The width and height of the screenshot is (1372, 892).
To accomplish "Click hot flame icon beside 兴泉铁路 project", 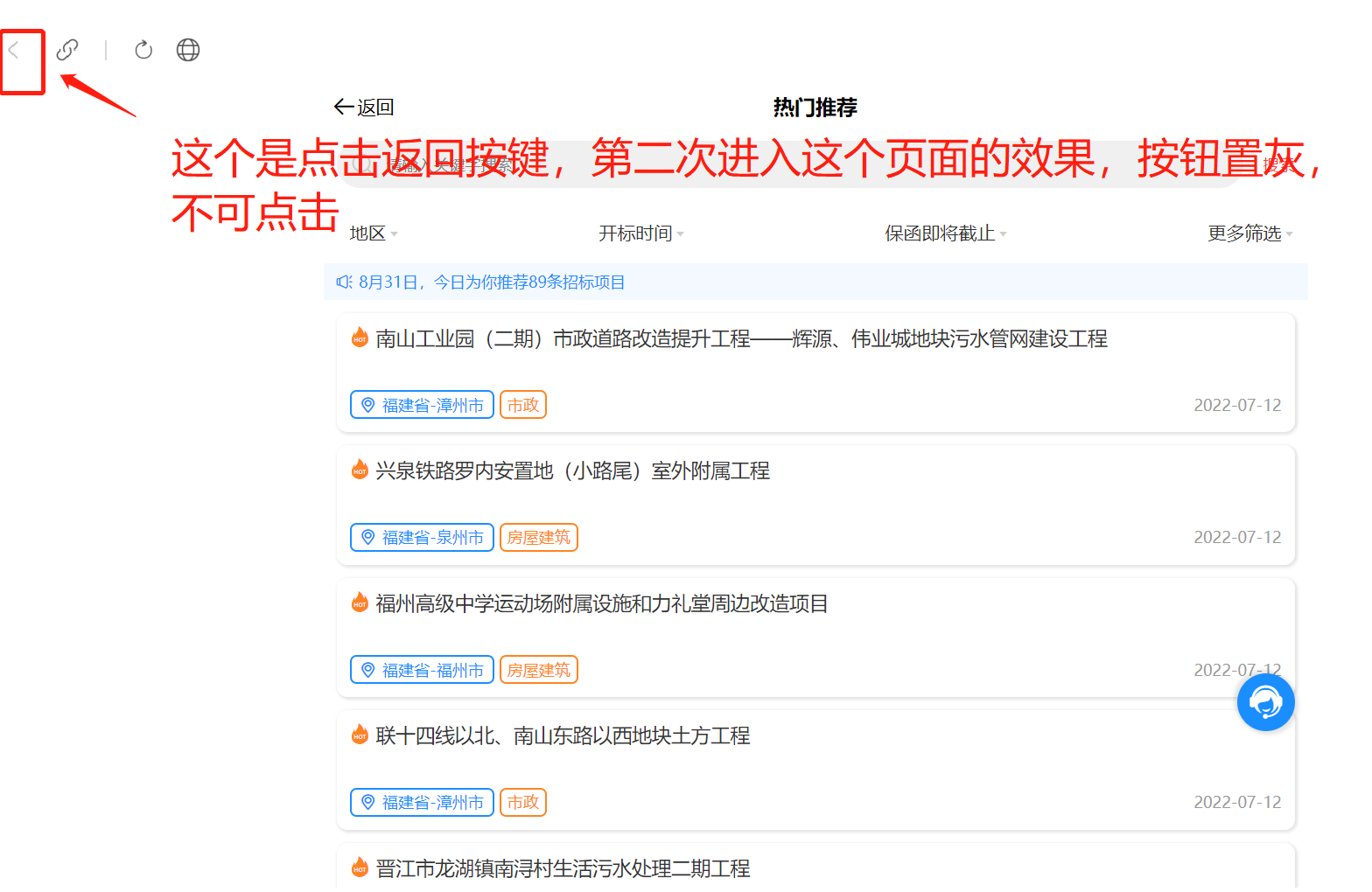I will tap(360, 470).
